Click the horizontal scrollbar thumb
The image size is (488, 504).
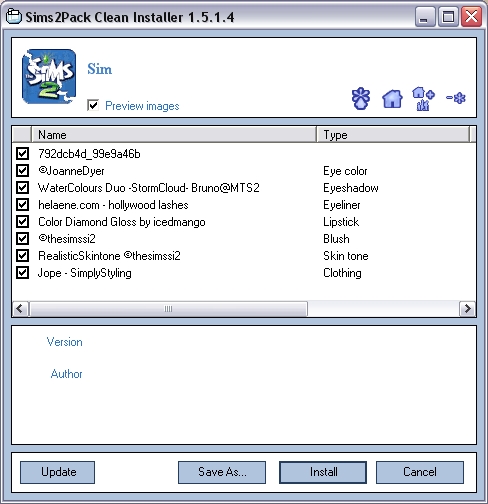[x=168, y=309]
